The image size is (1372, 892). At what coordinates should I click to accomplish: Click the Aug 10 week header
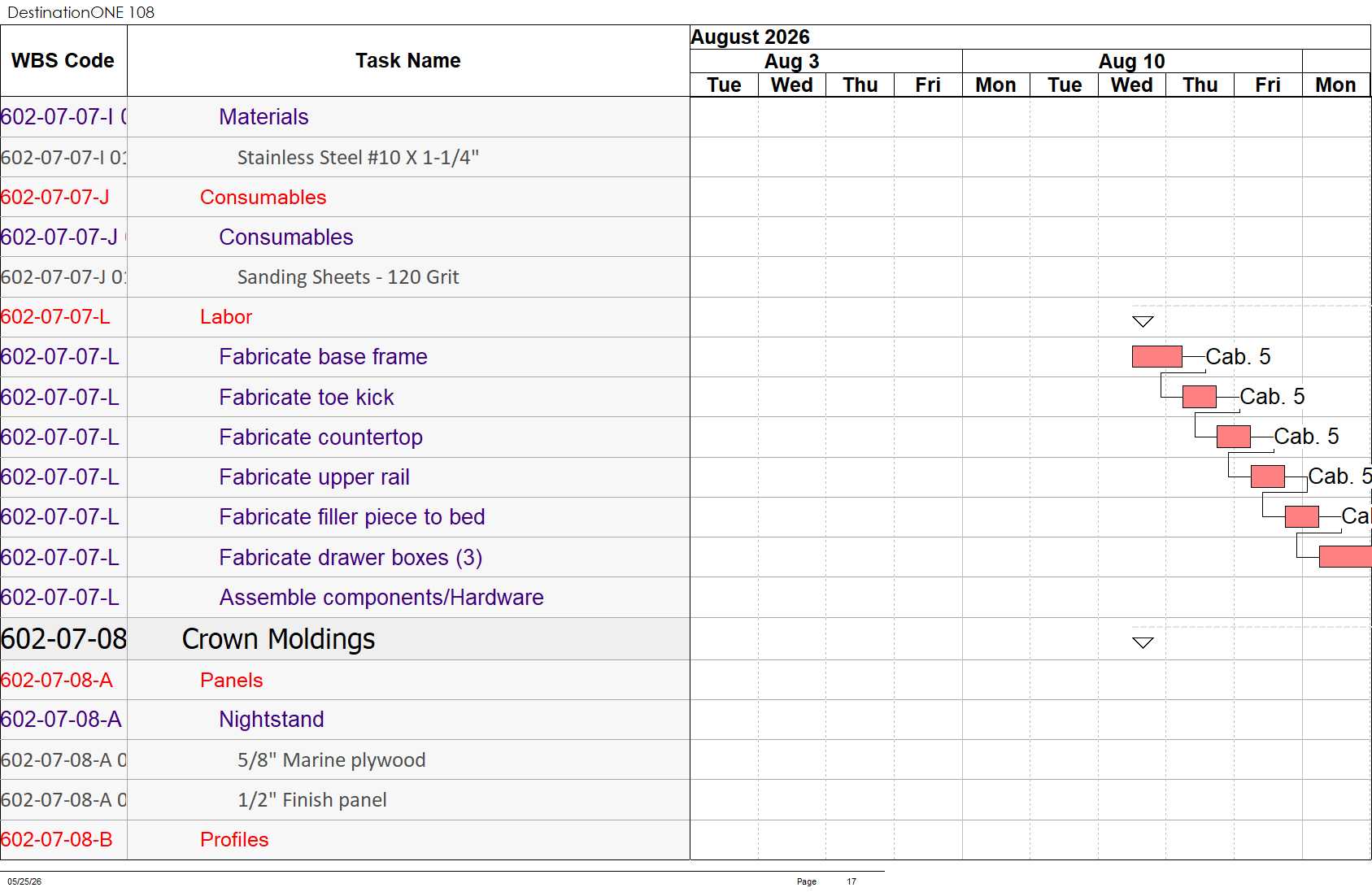tap(1131, 61)
